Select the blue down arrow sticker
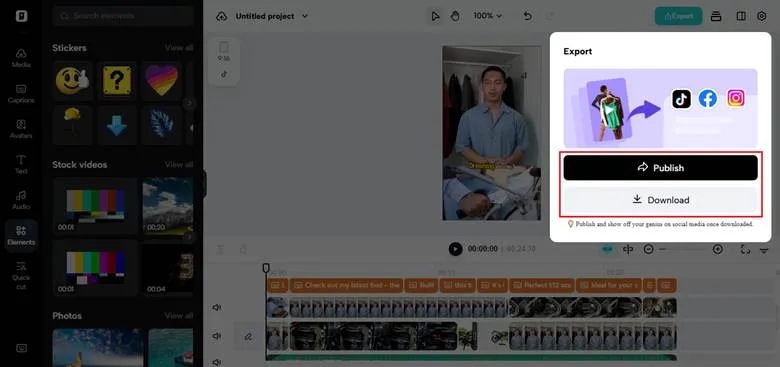Screen dimensions: 780x367 [x=117, y=124]
